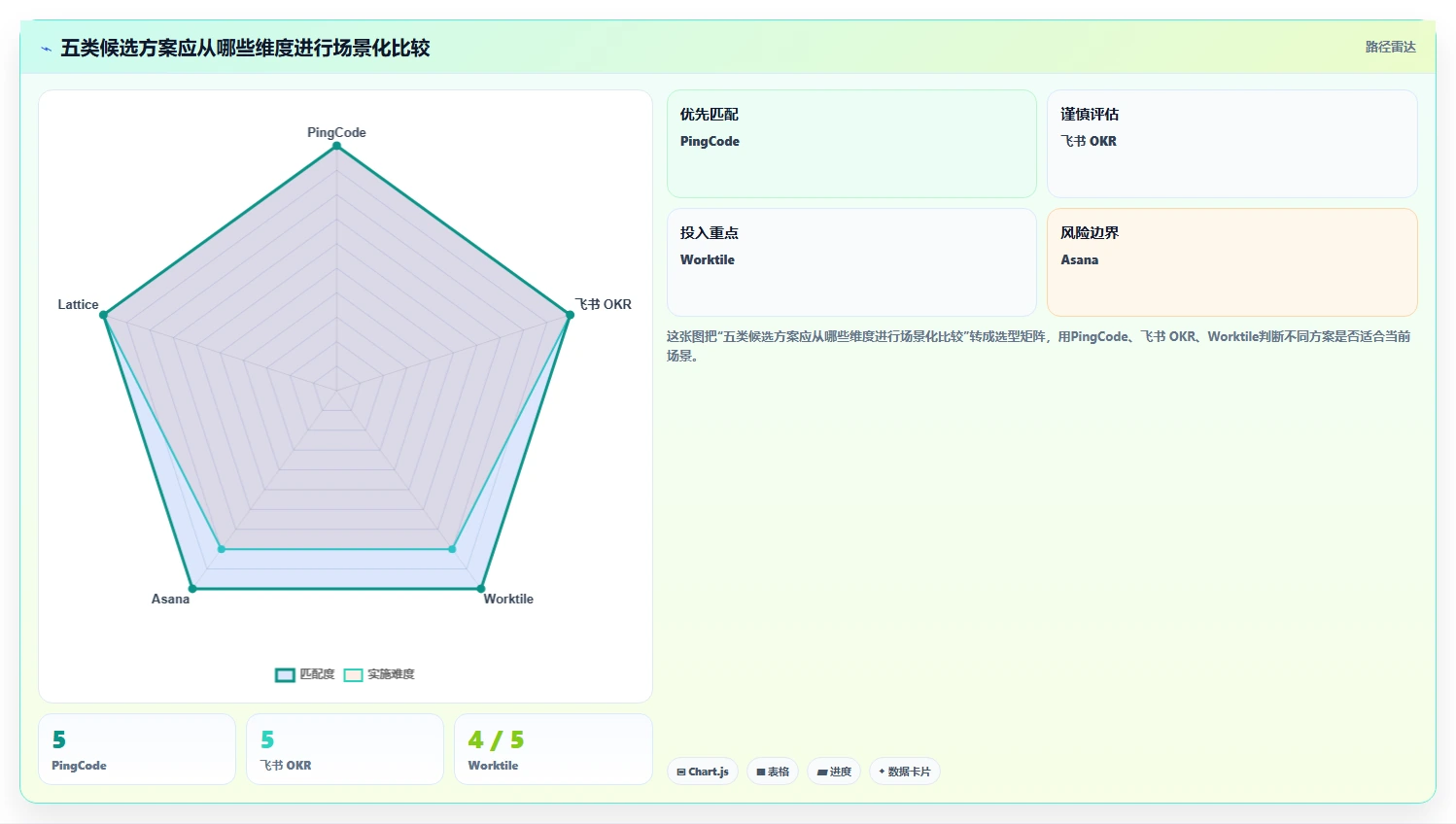
Task: Click the PingCode data point at radar top
Action: pos(337,146)
